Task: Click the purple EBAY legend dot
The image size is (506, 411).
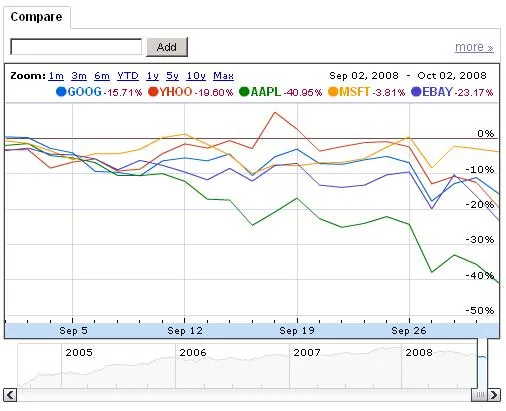Action: 416,92
